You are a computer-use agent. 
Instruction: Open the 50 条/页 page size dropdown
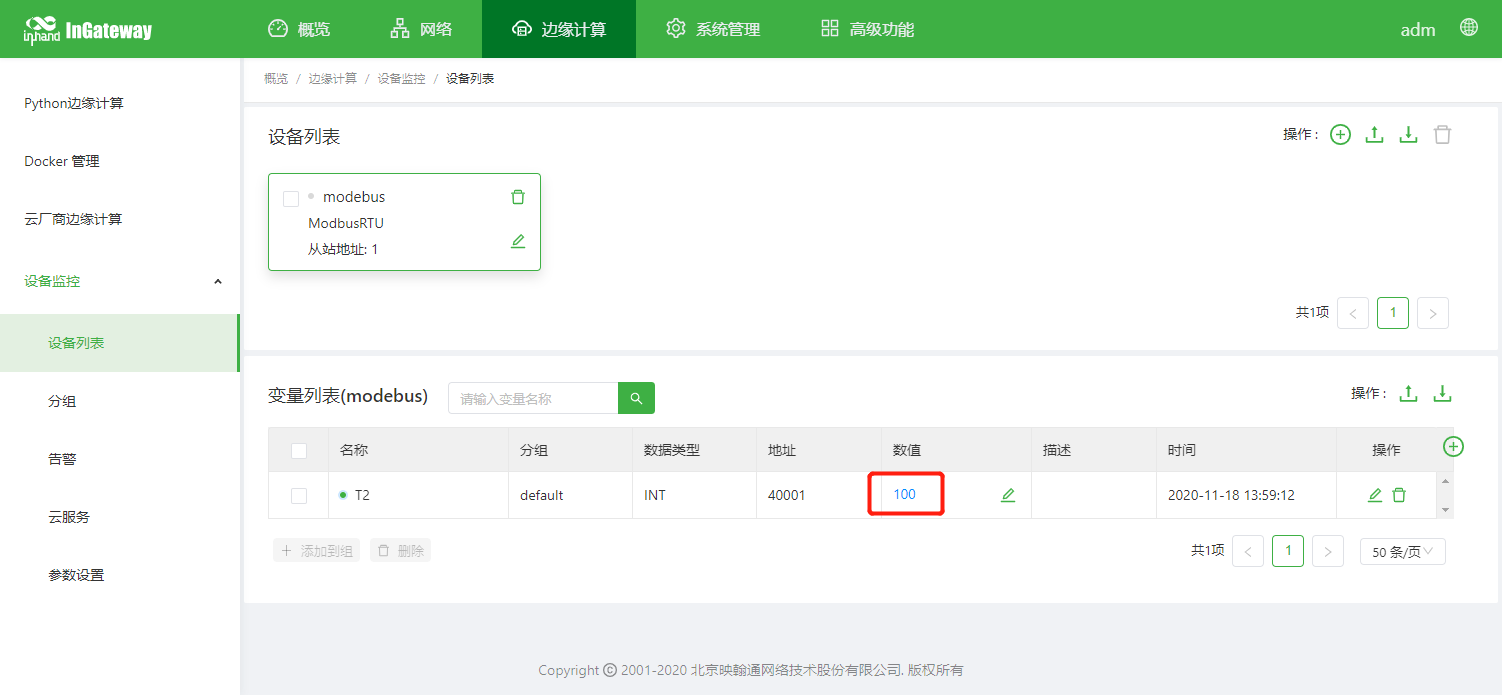1402,551
